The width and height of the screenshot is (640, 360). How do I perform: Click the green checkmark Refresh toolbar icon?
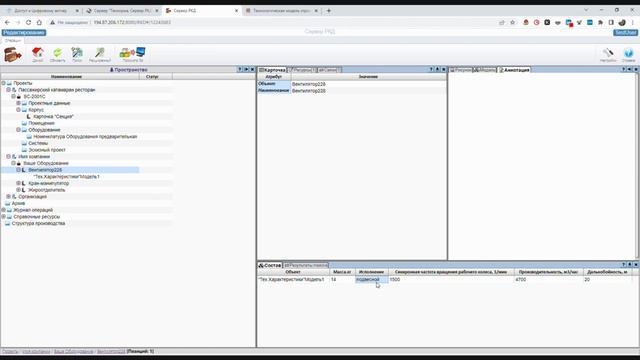(x=57, y=54)
